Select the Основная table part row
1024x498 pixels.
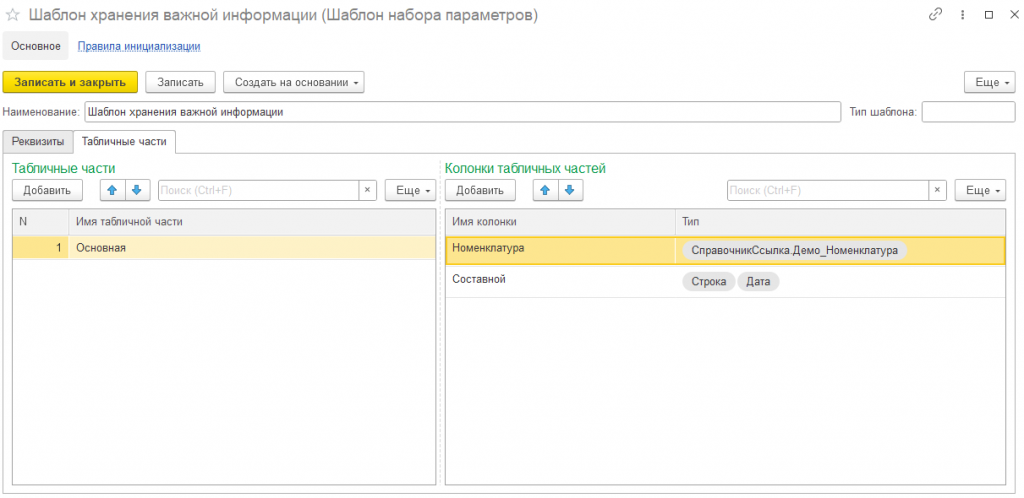coord(224,247)
